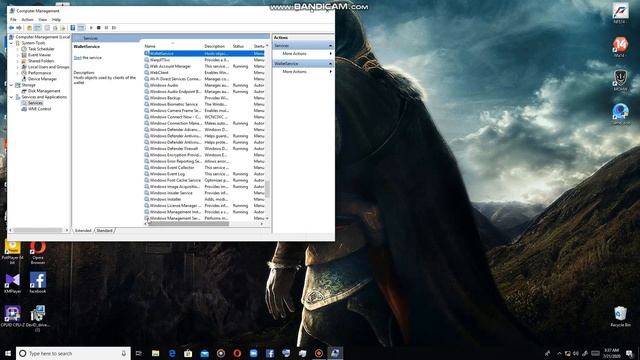Image resolution: width=640 pixels, height=360 pixels.
Task: Expand Local Users and Groups node
Action: pos(18,67)
